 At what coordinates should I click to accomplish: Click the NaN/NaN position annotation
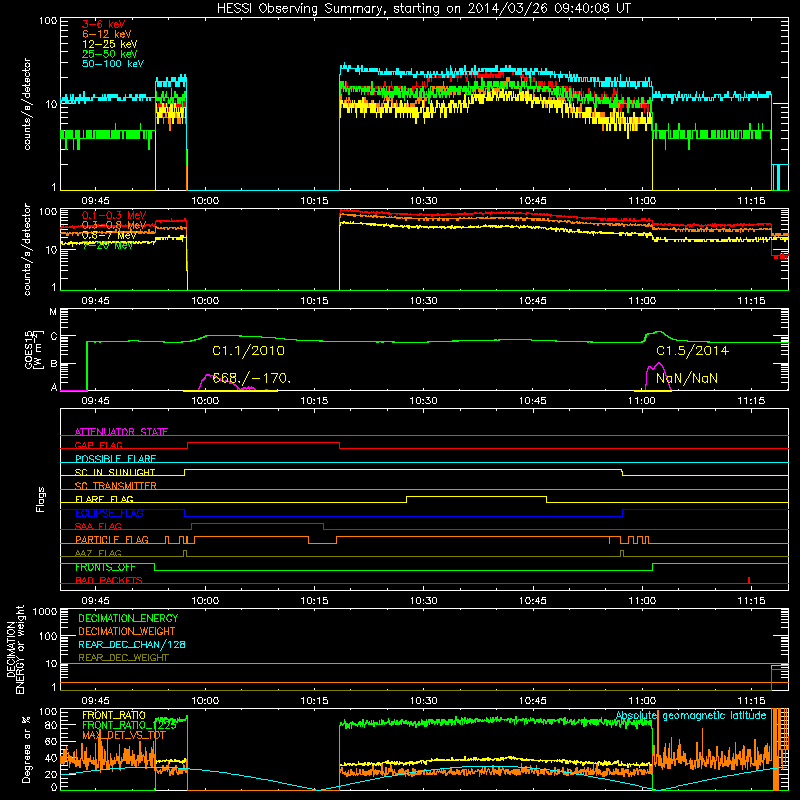687,379
